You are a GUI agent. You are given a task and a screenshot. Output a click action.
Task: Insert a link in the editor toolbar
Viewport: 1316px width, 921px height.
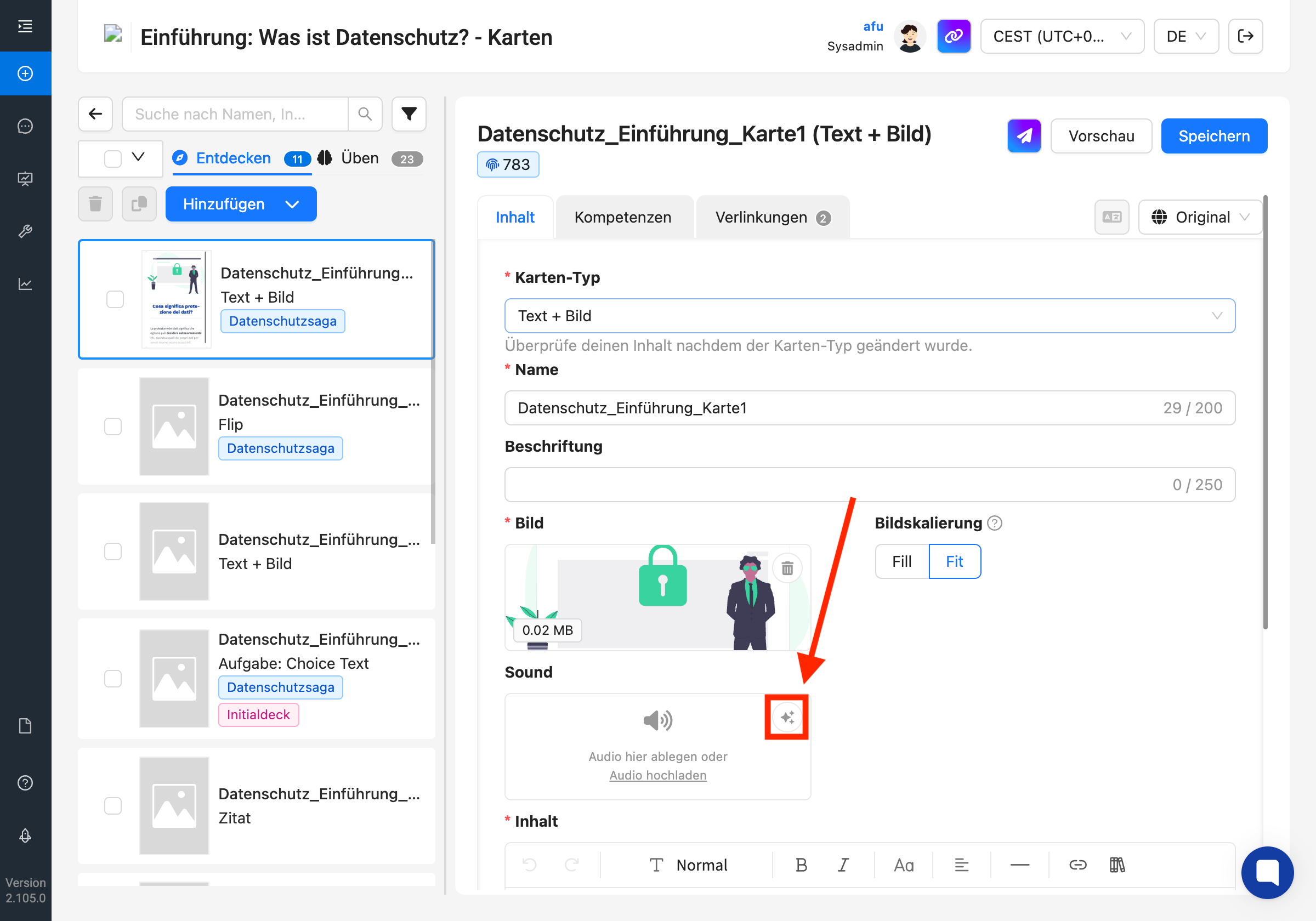point(1077,865)
